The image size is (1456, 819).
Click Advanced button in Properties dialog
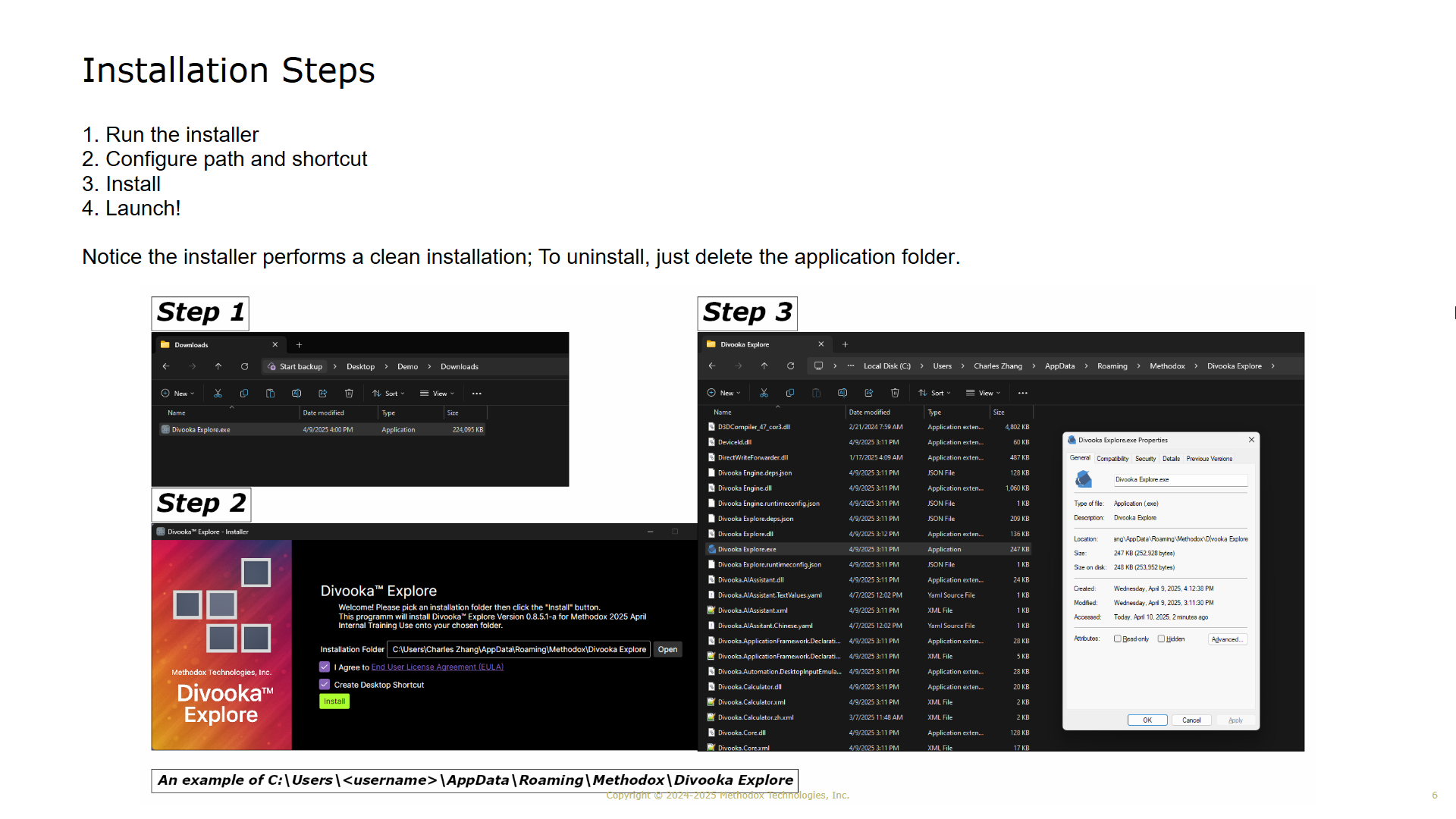[x=1227, y=639]
